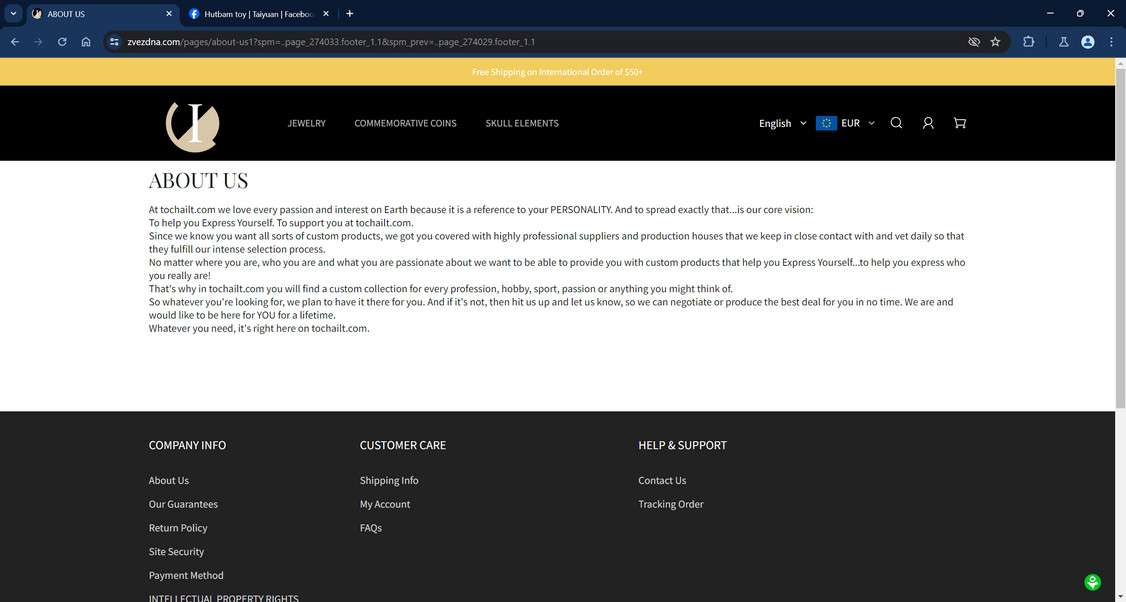Image resolution: width=1126 pixels, height=602 pixels.
Task: View site information icon in address bar
Action: tap(114, 42)
